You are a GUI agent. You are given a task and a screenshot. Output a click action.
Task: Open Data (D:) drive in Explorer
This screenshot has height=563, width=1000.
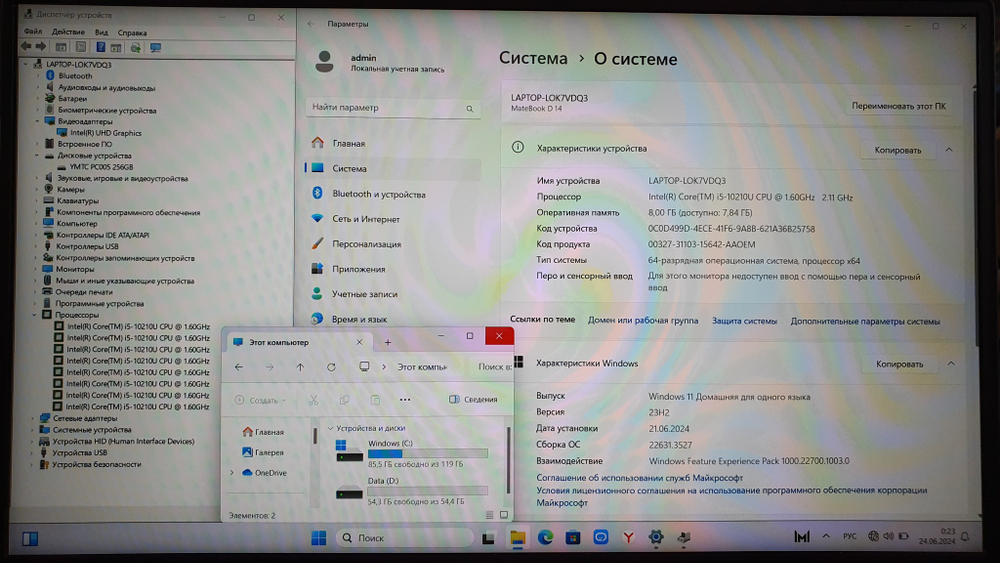pos(412,491)
